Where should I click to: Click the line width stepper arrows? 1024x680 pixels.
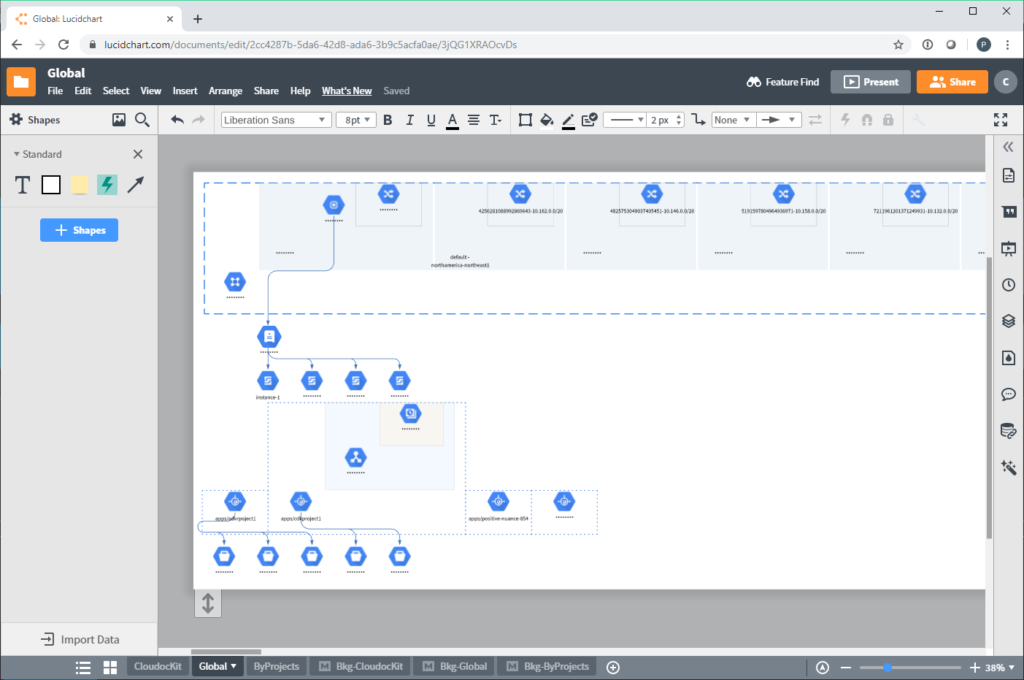[679, 120]
